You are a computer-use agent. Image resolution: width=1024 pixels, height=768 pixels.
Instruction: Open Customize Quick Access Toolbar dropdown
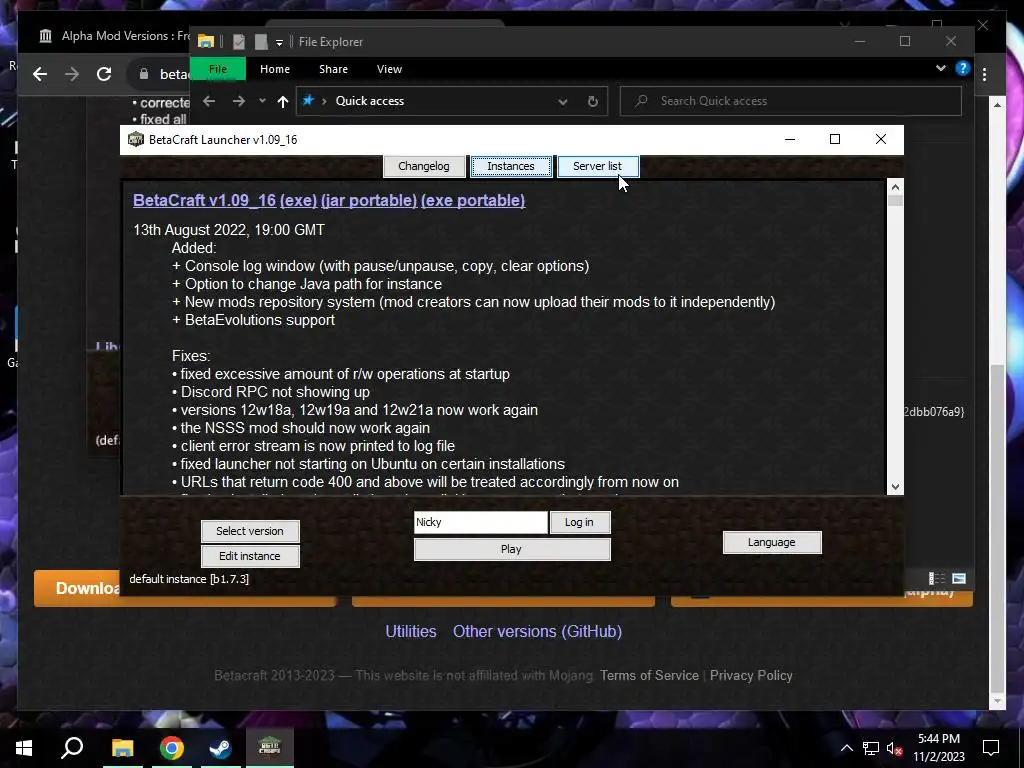279,42
